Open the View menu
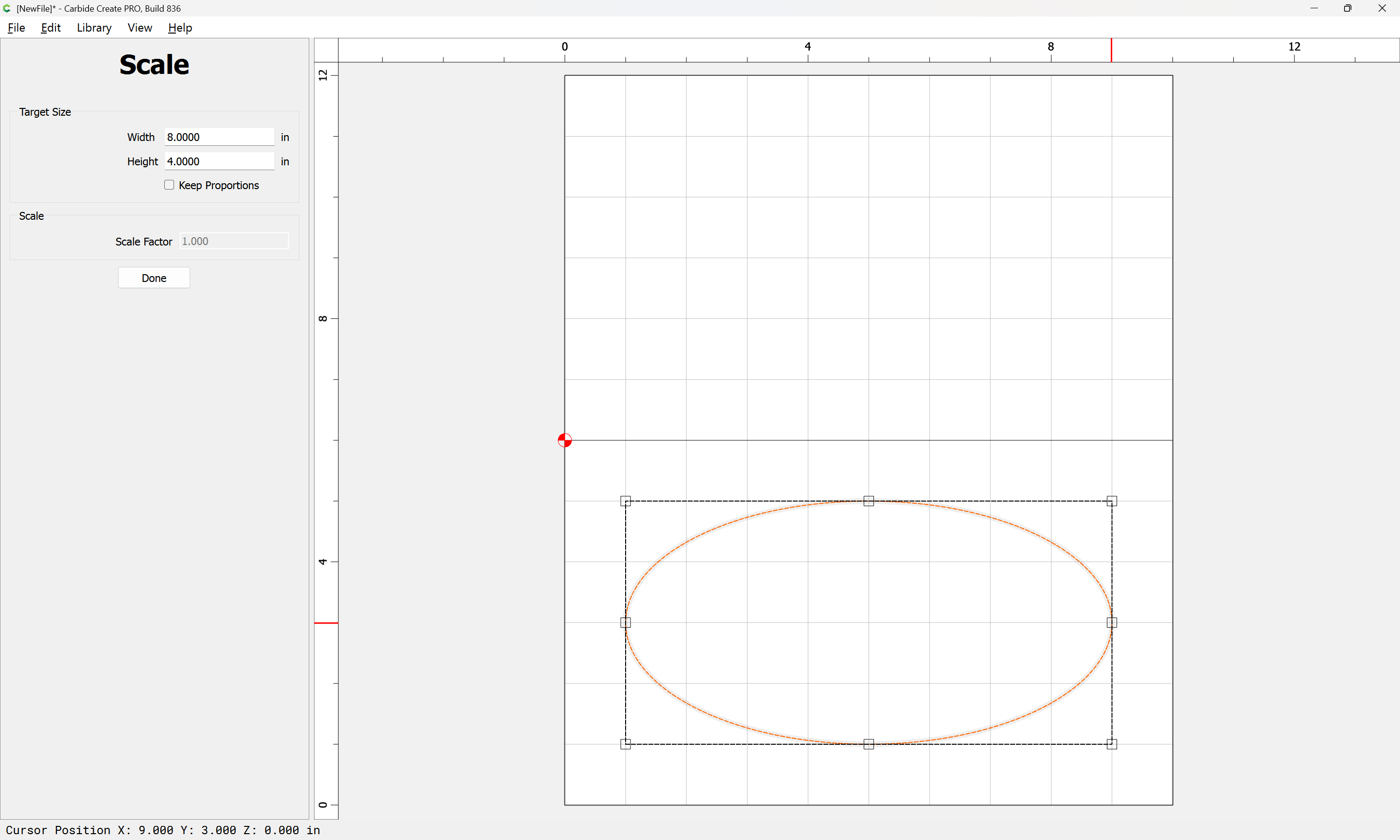Screen dimensions: 1400x840 [x=140, y=28]
